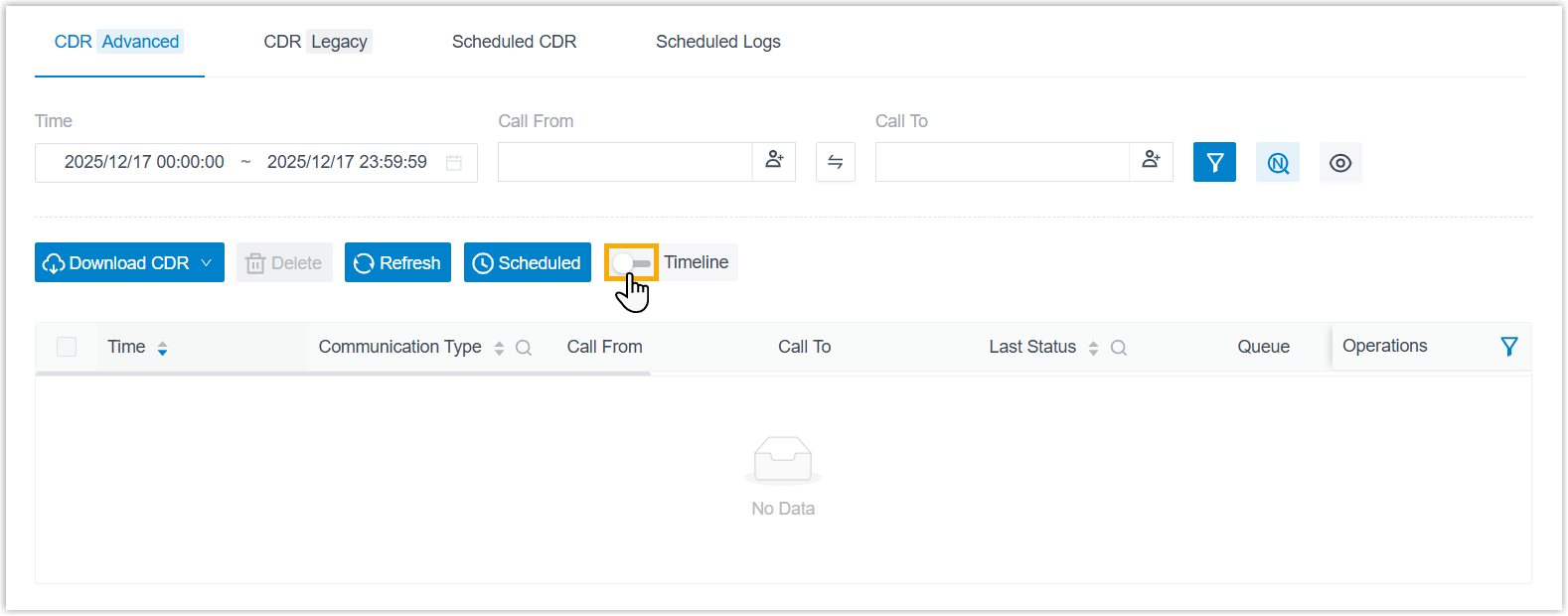Viewport: 1568px width, 616px height.
Task: Open calendar icon in Time range
Action: point(454,163)
